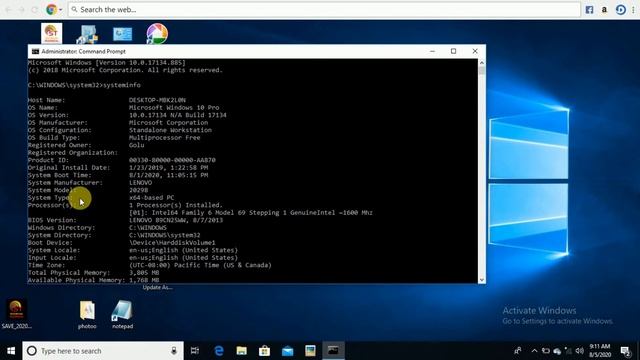Screen dimensions: 640x360
Task: Open the Mail app from the taskbar
Action: click(x=288, y=351)
